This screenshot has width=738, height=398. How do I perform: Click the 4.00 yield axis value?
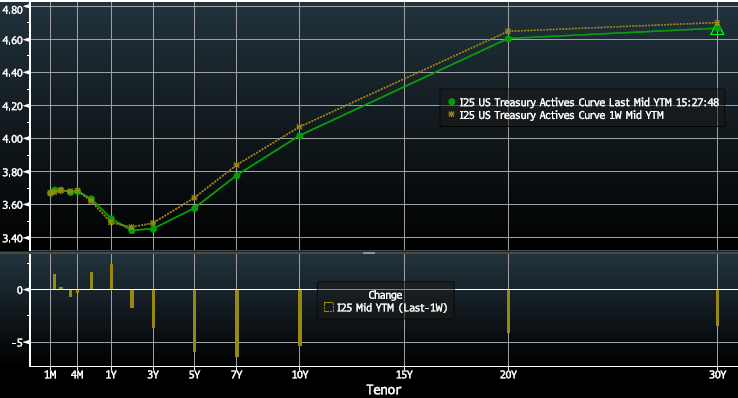[x=13, y=139]
